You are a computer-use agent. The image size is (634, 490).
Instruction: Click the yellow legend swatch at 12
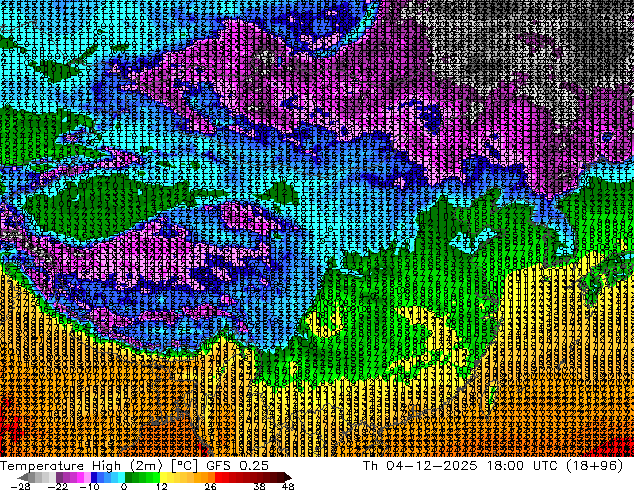click(x=163, y=477)
